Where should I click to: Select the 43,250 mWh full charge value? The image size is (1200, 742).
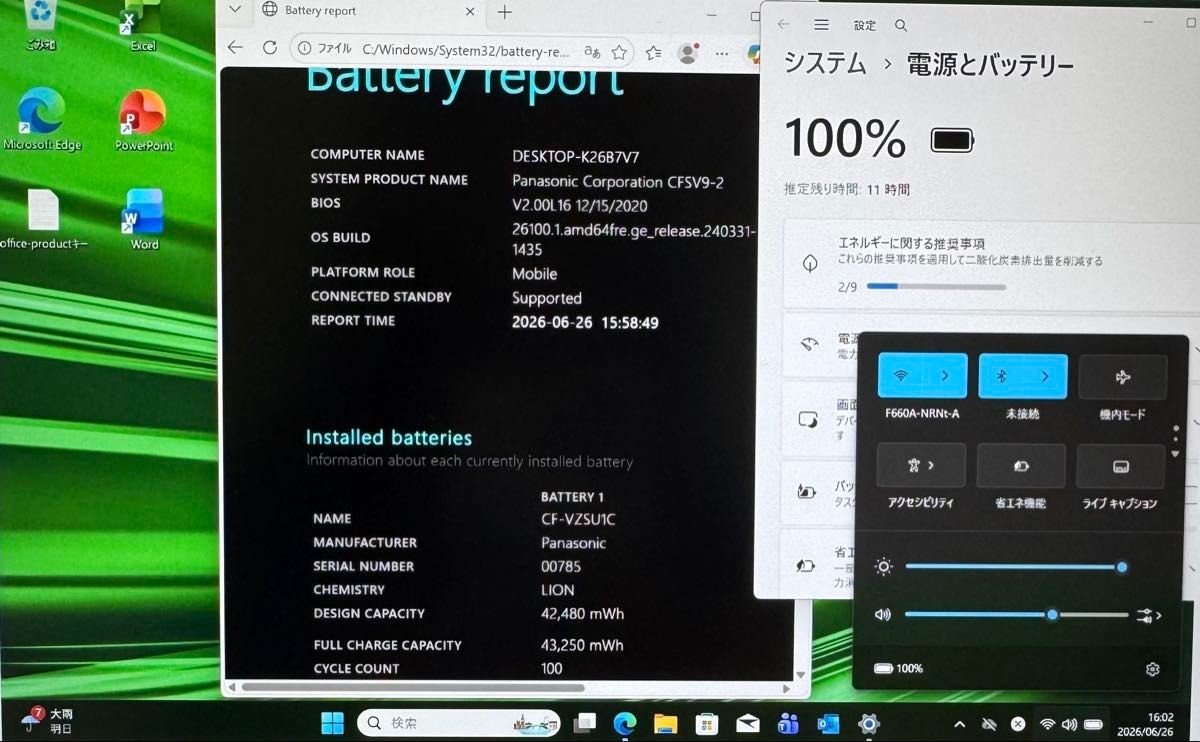click(x=582, y=645)
